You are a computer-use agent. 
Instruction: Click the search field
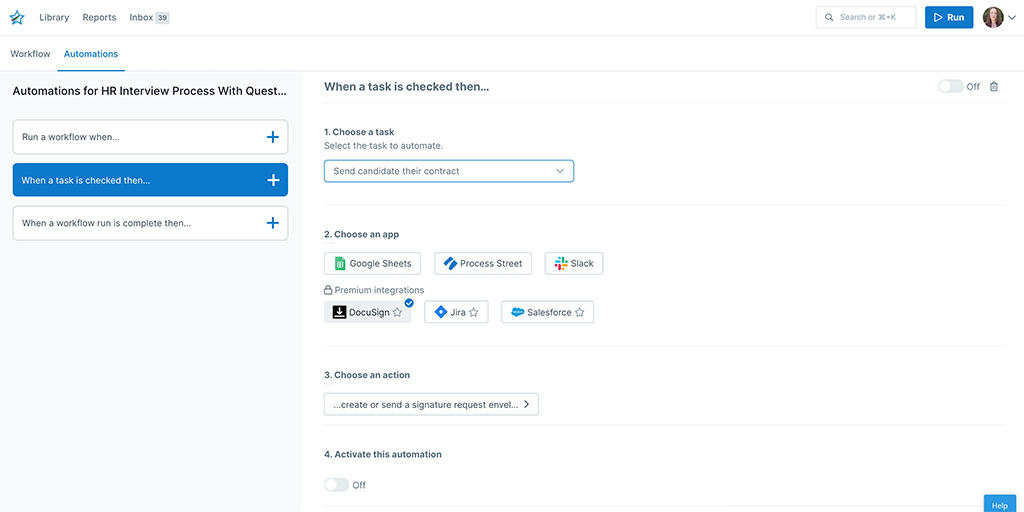pyautogui.click(x=866, y=18)
